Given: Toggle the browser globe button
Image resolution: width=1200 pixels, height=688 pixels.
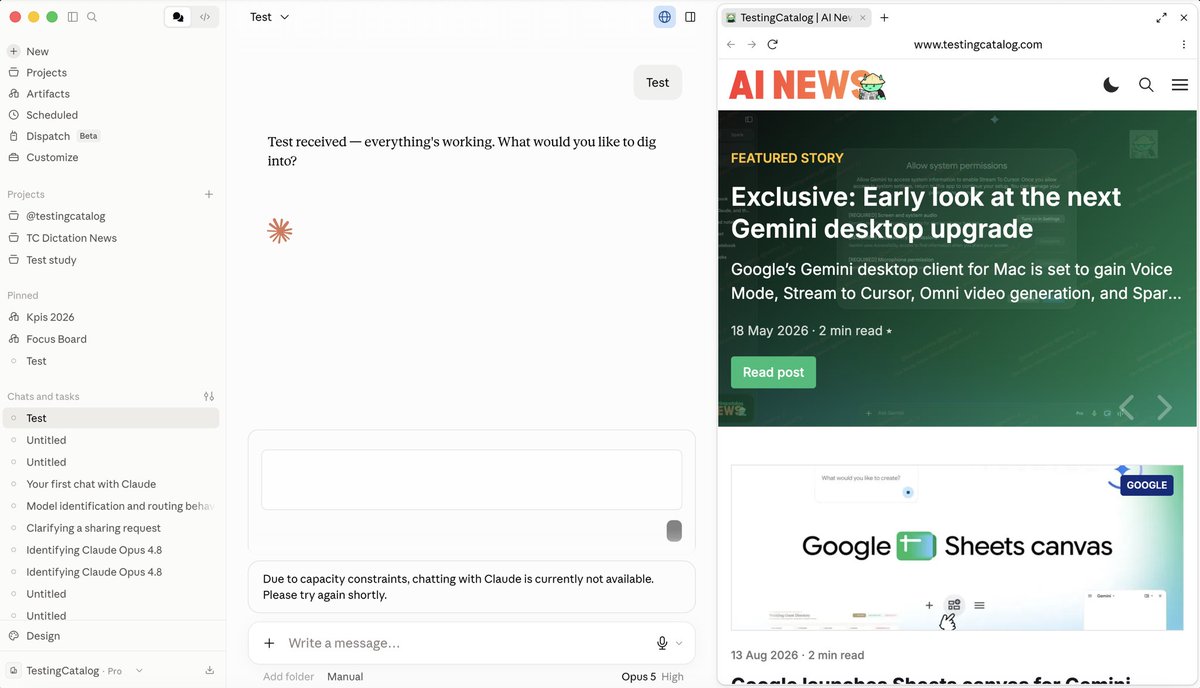Looking at the screenshot, I should [665, 17].
